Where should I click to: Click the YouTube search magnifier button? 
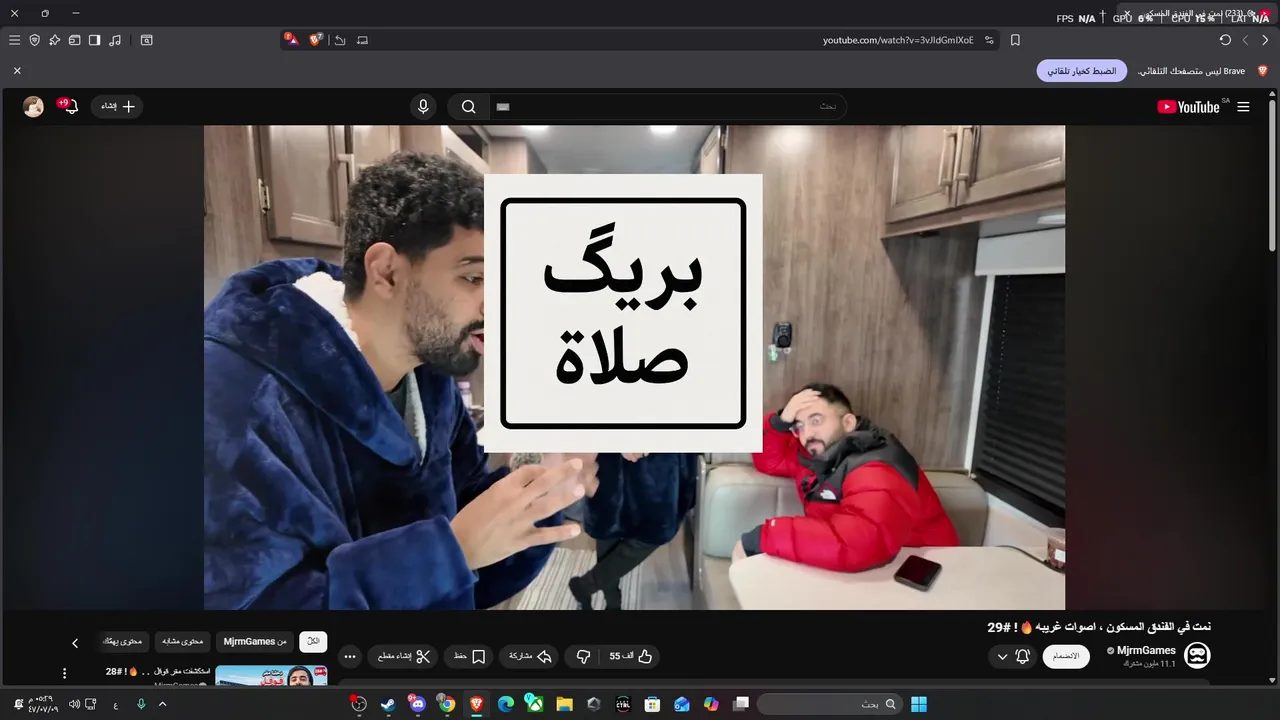[x=468, y=106]
